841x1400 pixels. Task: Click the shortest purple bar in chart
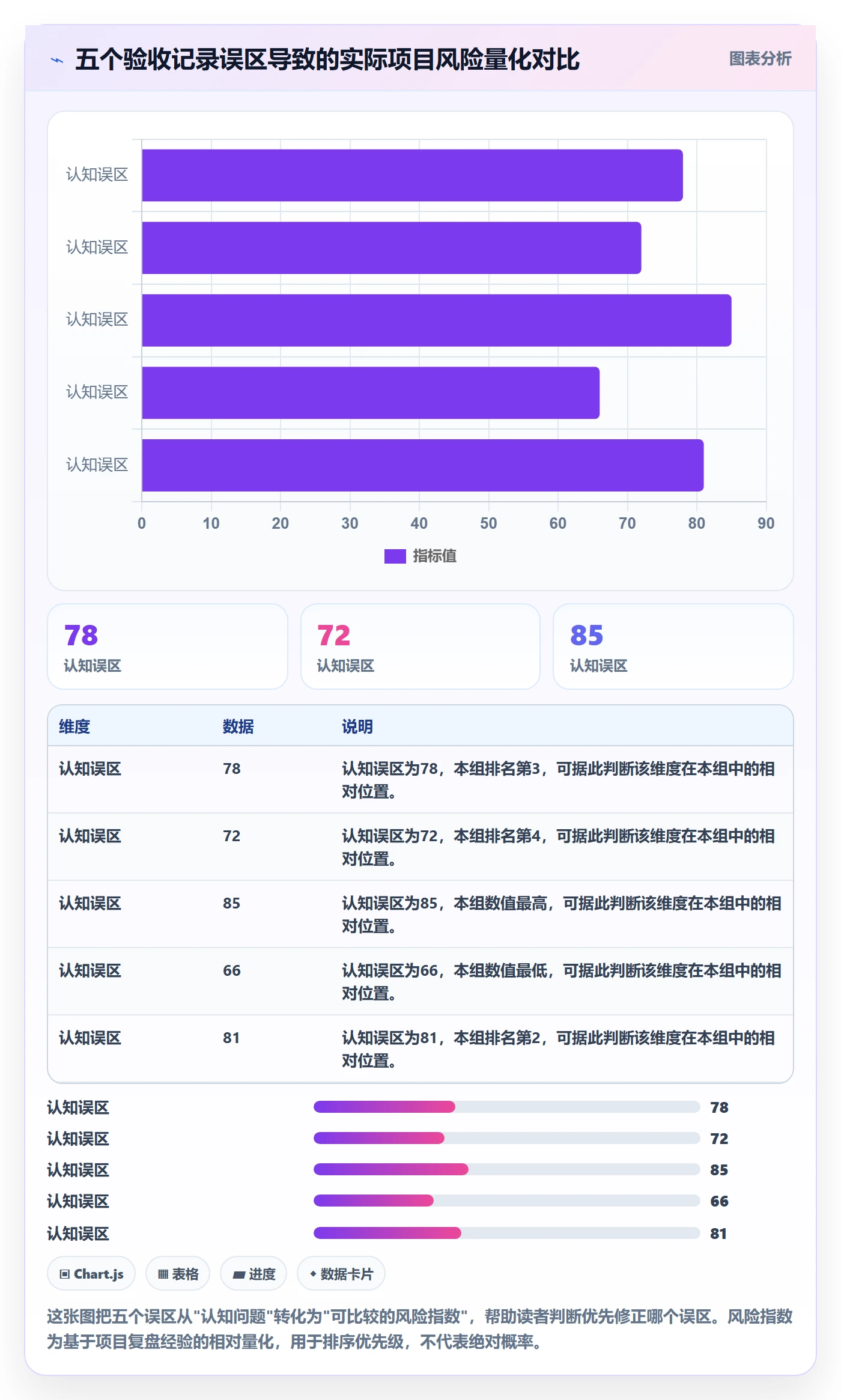371,393
